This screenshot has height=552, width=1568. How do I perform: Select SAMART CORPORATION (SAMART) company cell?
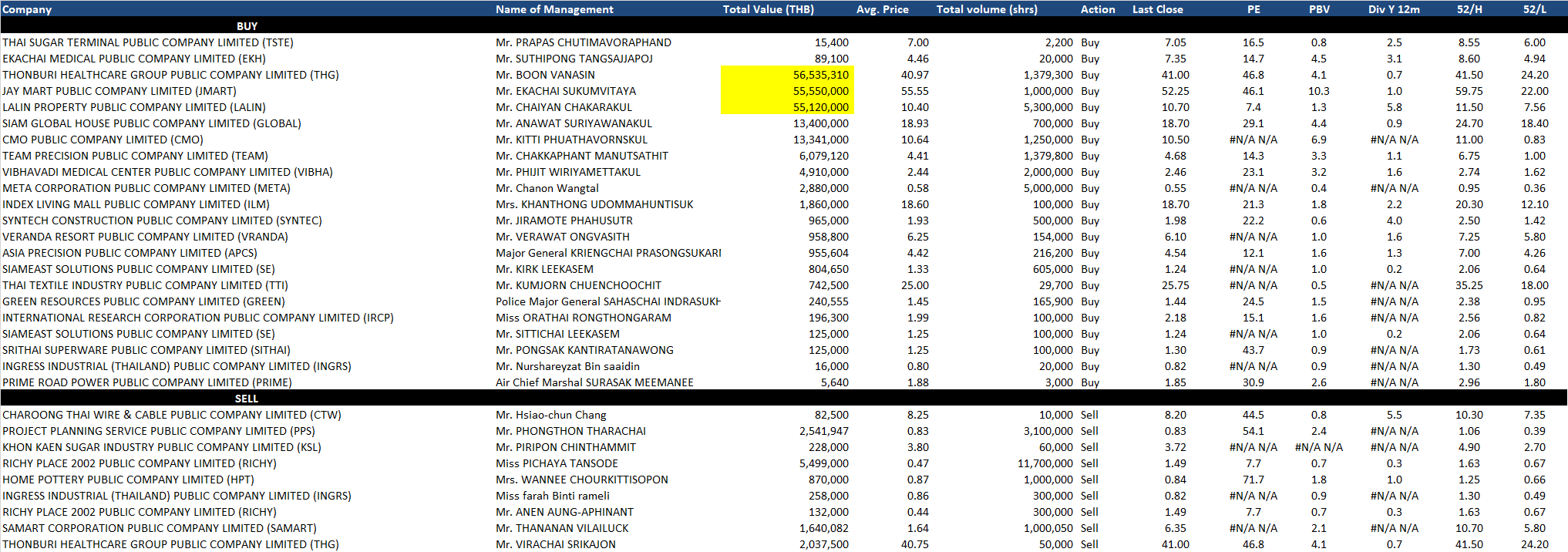[160, 528]
